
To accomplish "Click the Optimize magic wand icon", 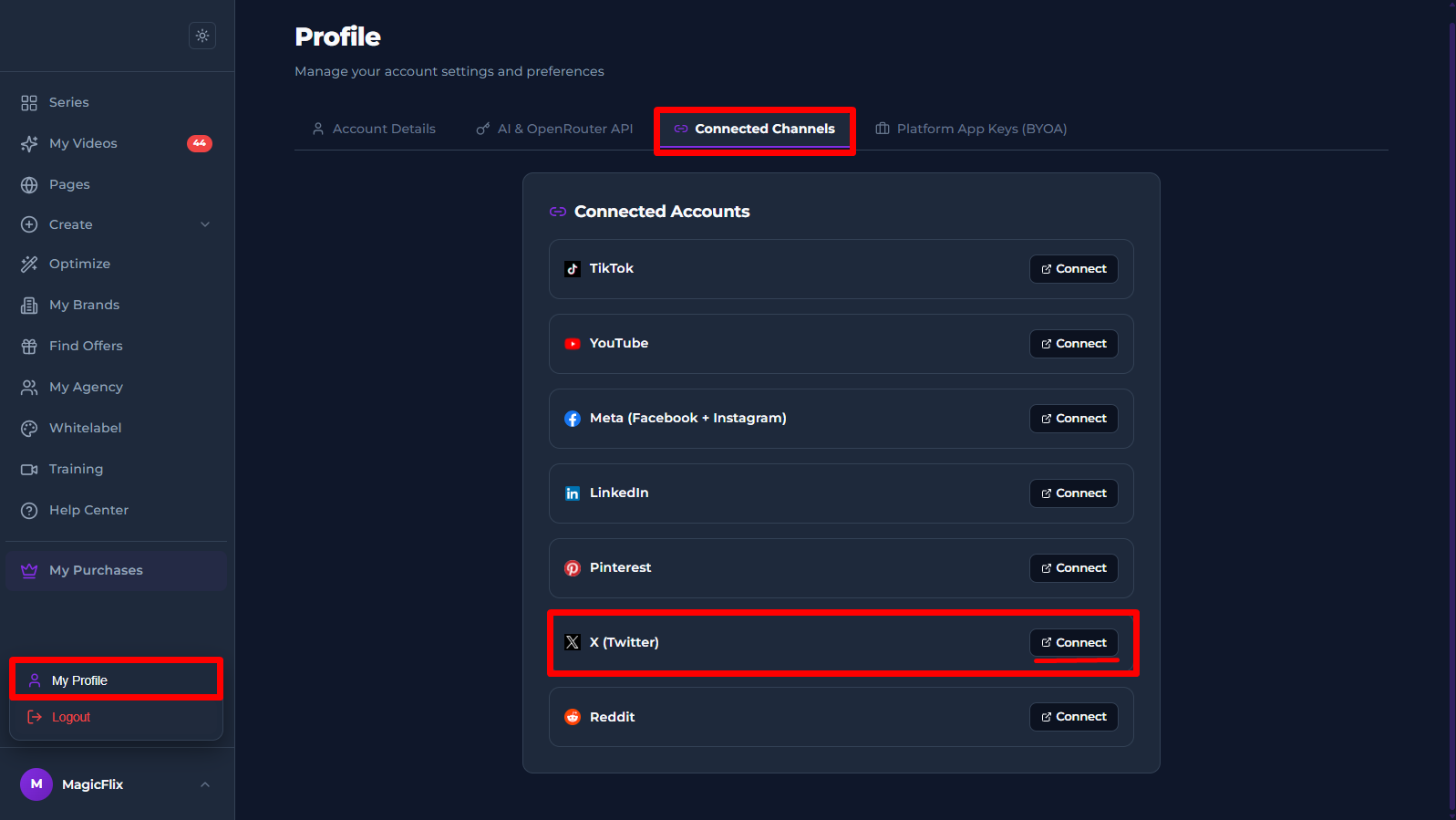I will pos(29,264).
